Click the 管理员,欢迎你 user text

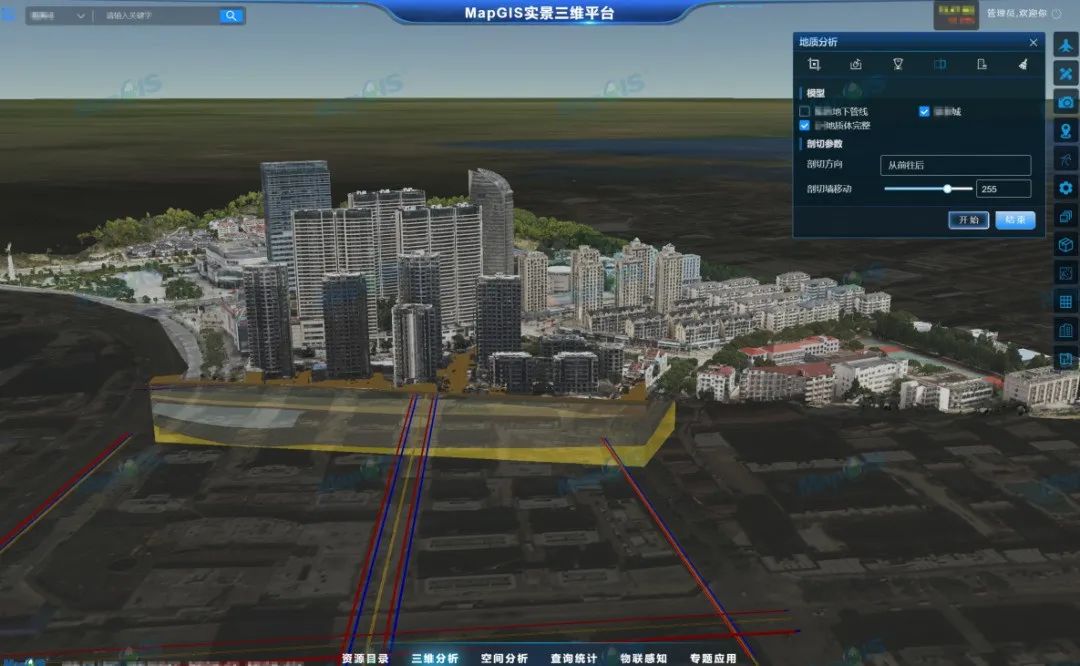point(1017,13)
